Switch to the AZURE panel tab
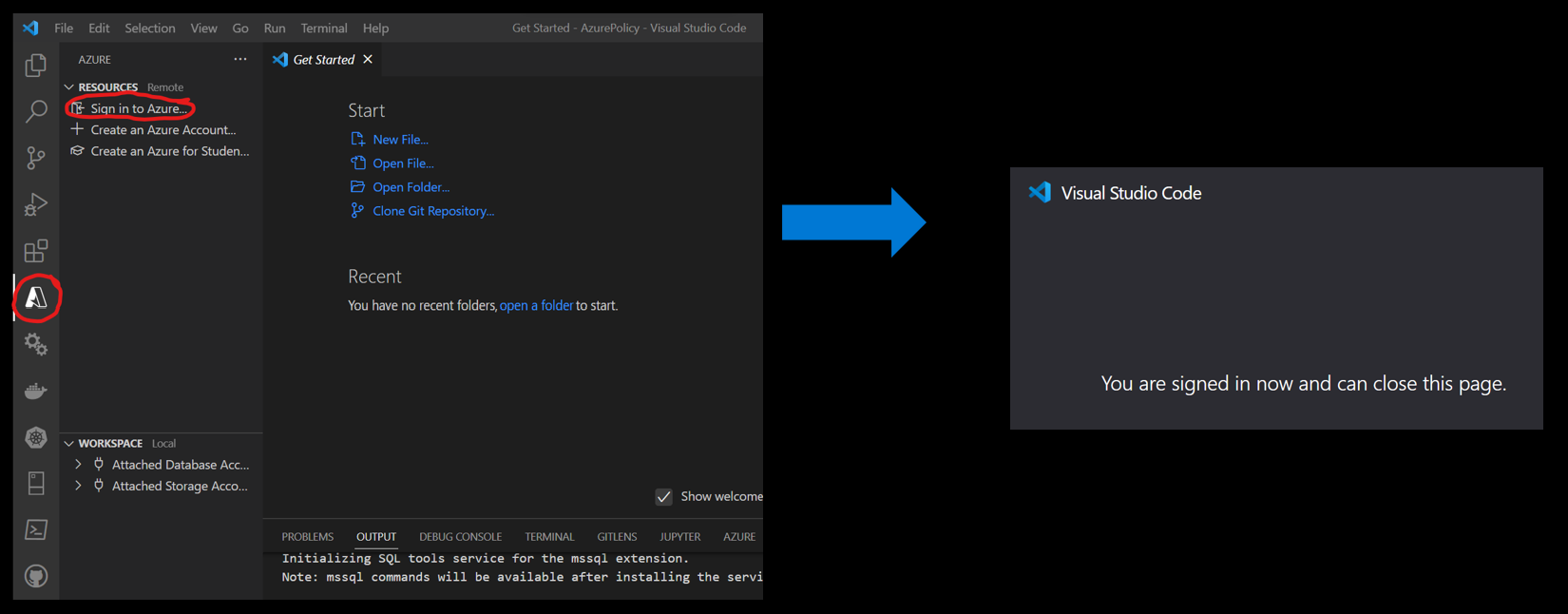1568x614 pixels. [739, 536]
